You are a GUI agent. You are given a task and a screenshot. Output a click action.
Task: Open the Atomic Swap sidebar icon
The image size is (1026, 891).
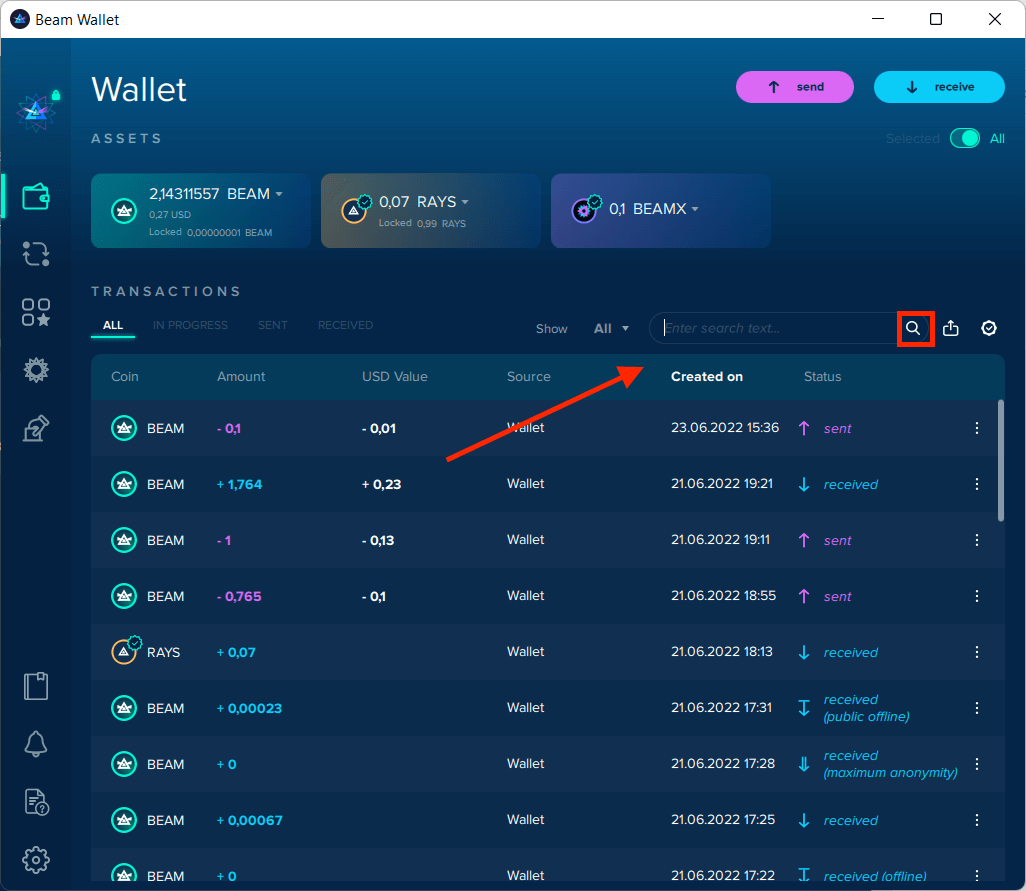36,254
